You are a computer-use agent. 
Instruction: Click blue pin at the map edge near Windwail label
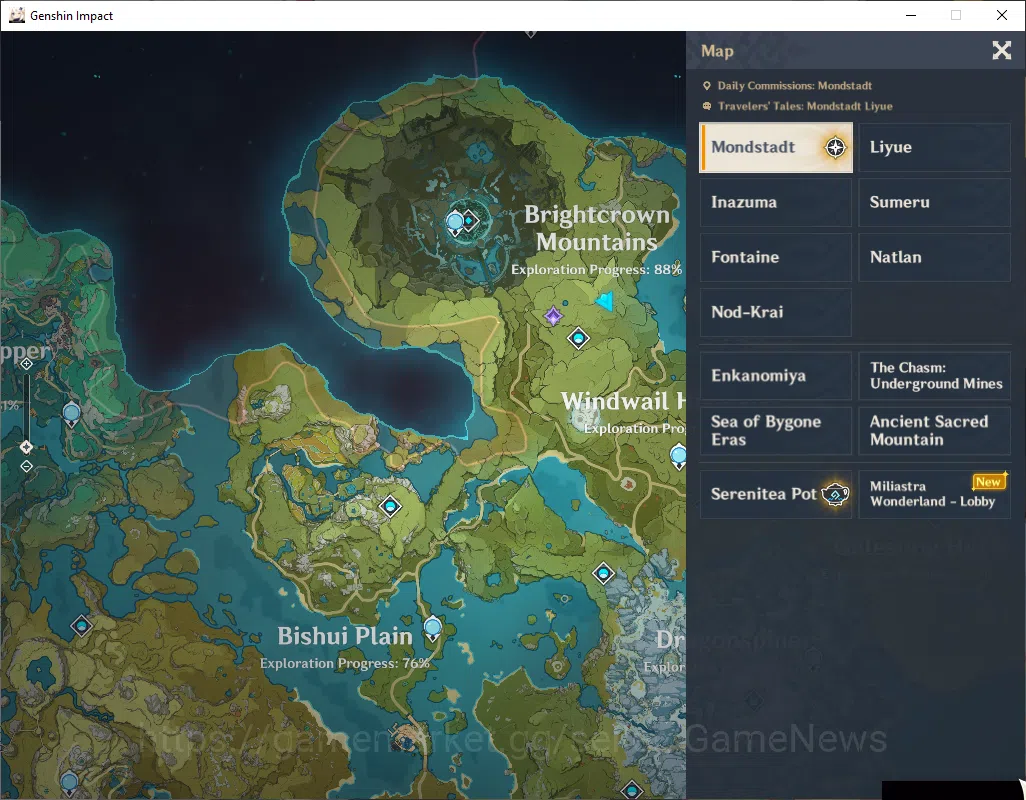(x=679, y=455)
